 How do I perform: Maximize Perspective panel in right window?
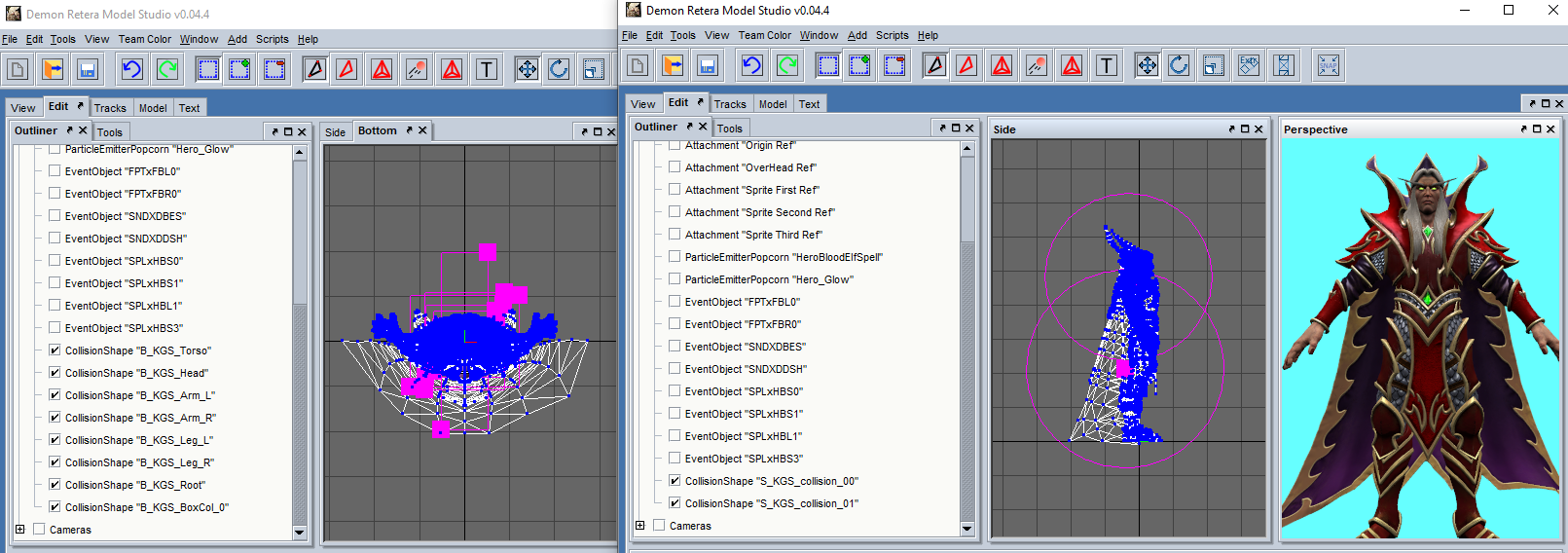click(x=1538, y=129)
